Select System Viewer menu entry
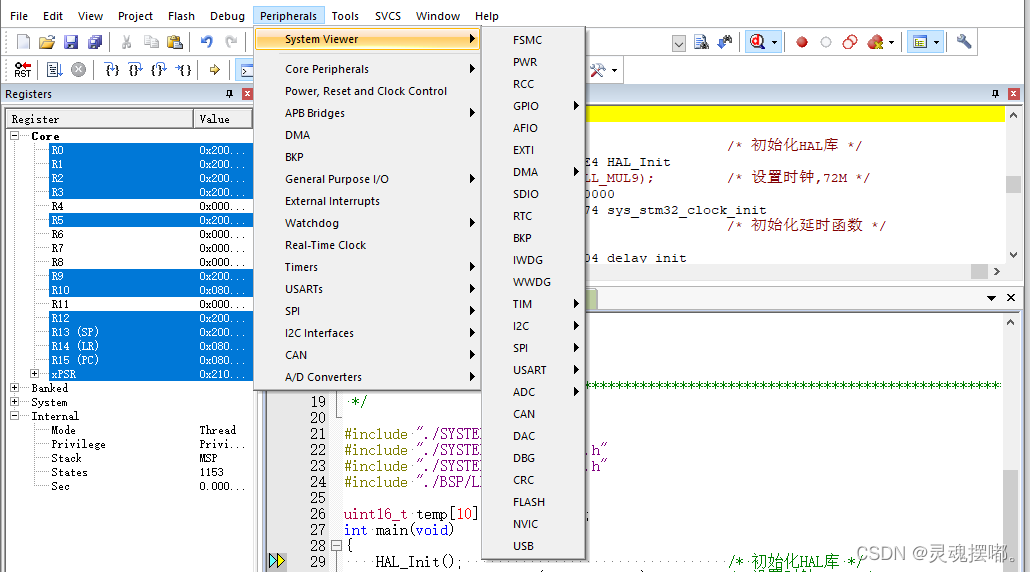 click(x=368, y=39)
